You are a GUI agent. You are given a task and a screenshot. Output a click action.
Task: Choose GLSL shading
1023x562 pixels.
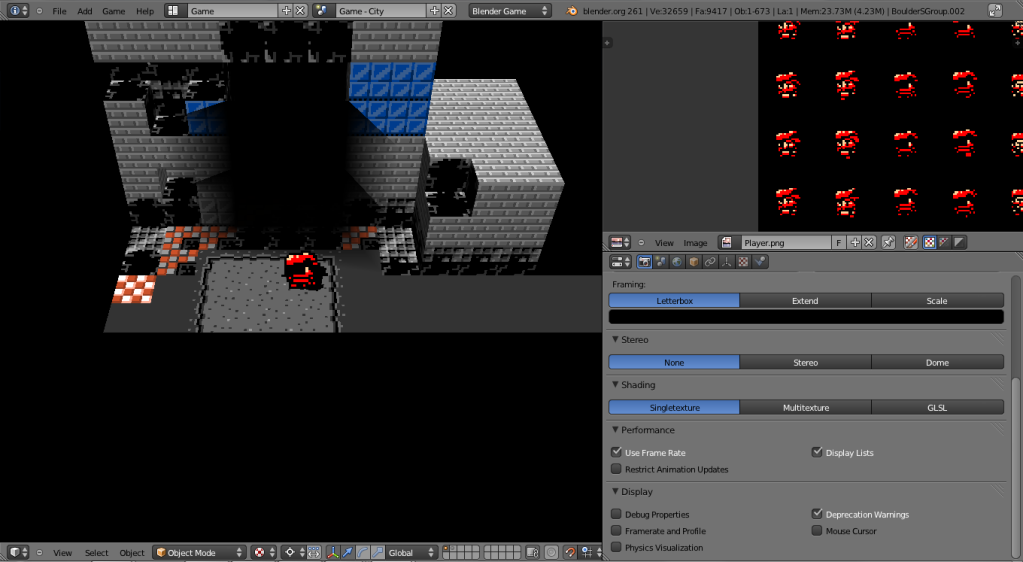click(937, 407)
